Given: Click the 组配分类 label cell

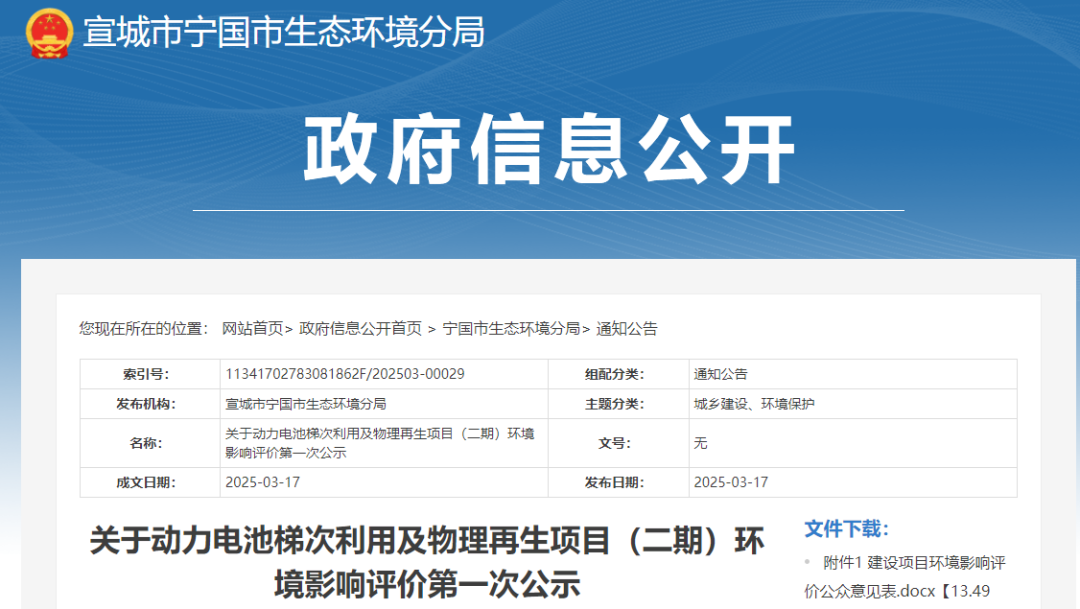Looking at the screenshot, I should click(x=619, y=374).
